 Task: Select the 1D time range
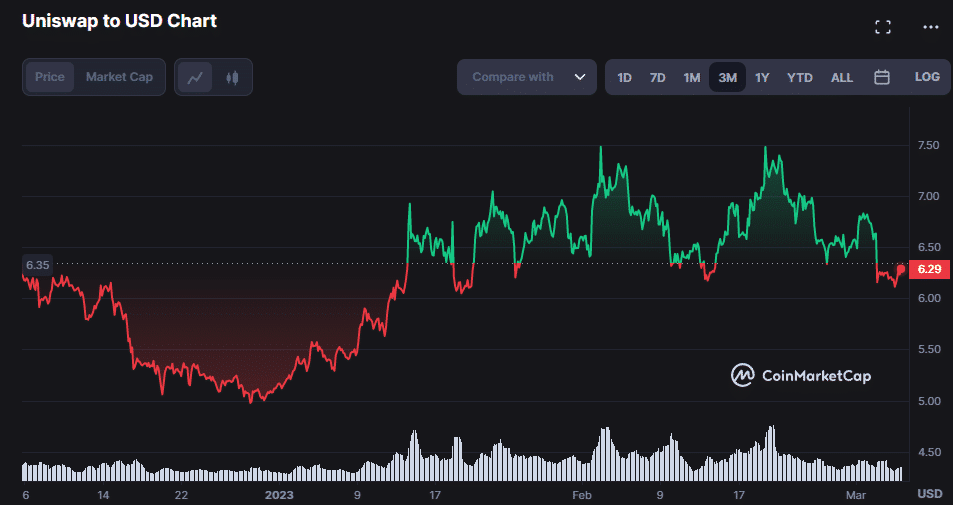[x=624, y=78]
